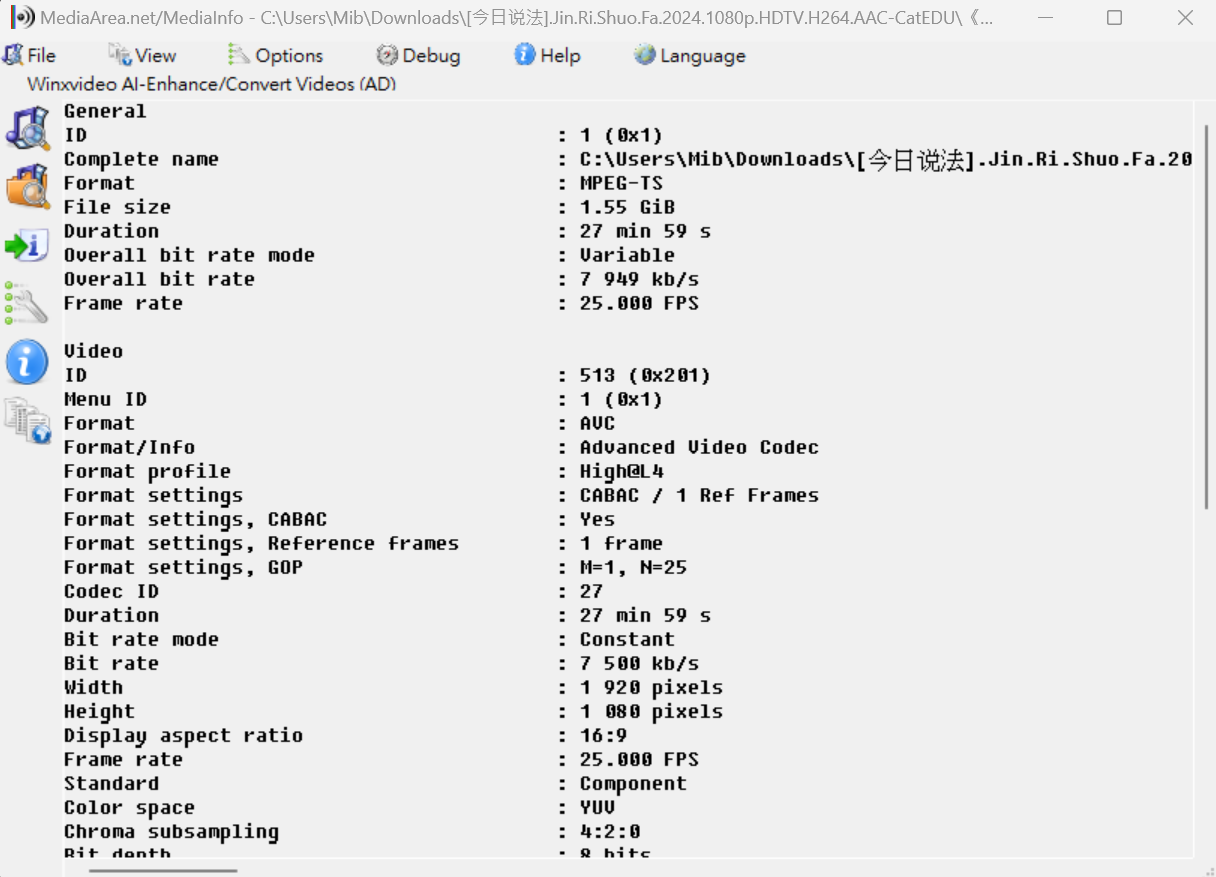The image size is (1216, 877).
Task: Open the File menu
Action: (x=29, y=55)
